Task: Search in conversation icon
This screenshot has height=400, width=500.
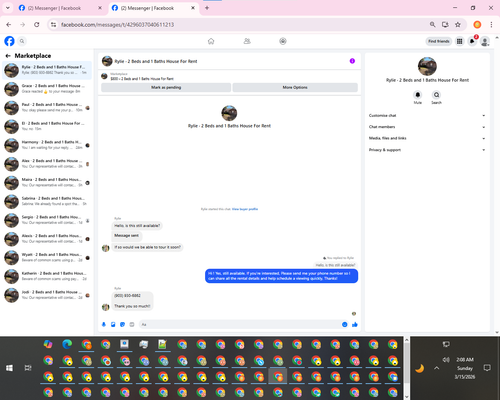Action: pyautogui.click(x=436, y=95)
